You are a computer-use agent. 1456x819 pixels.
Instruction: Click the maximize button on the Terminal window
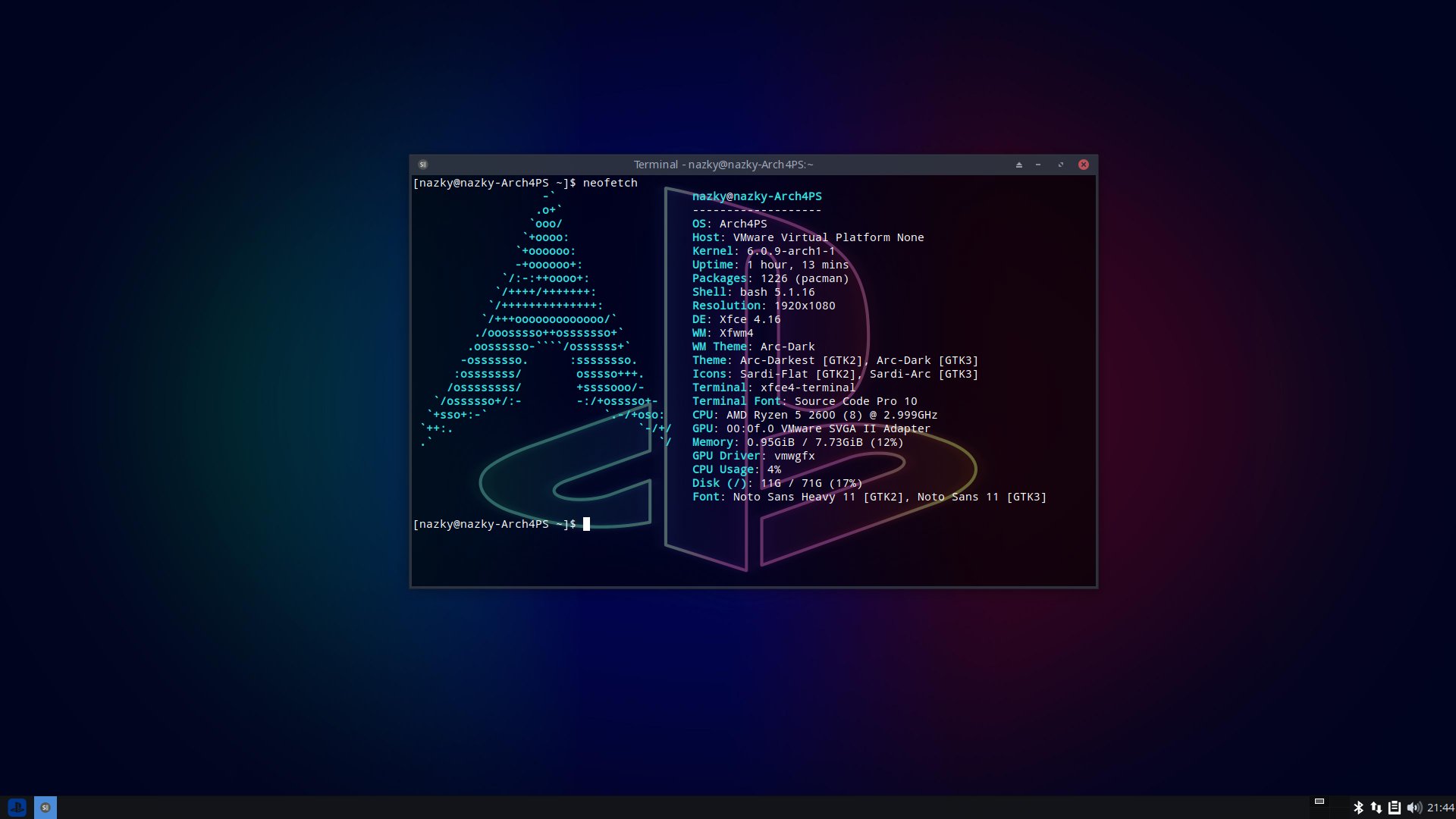[1060, 164]
